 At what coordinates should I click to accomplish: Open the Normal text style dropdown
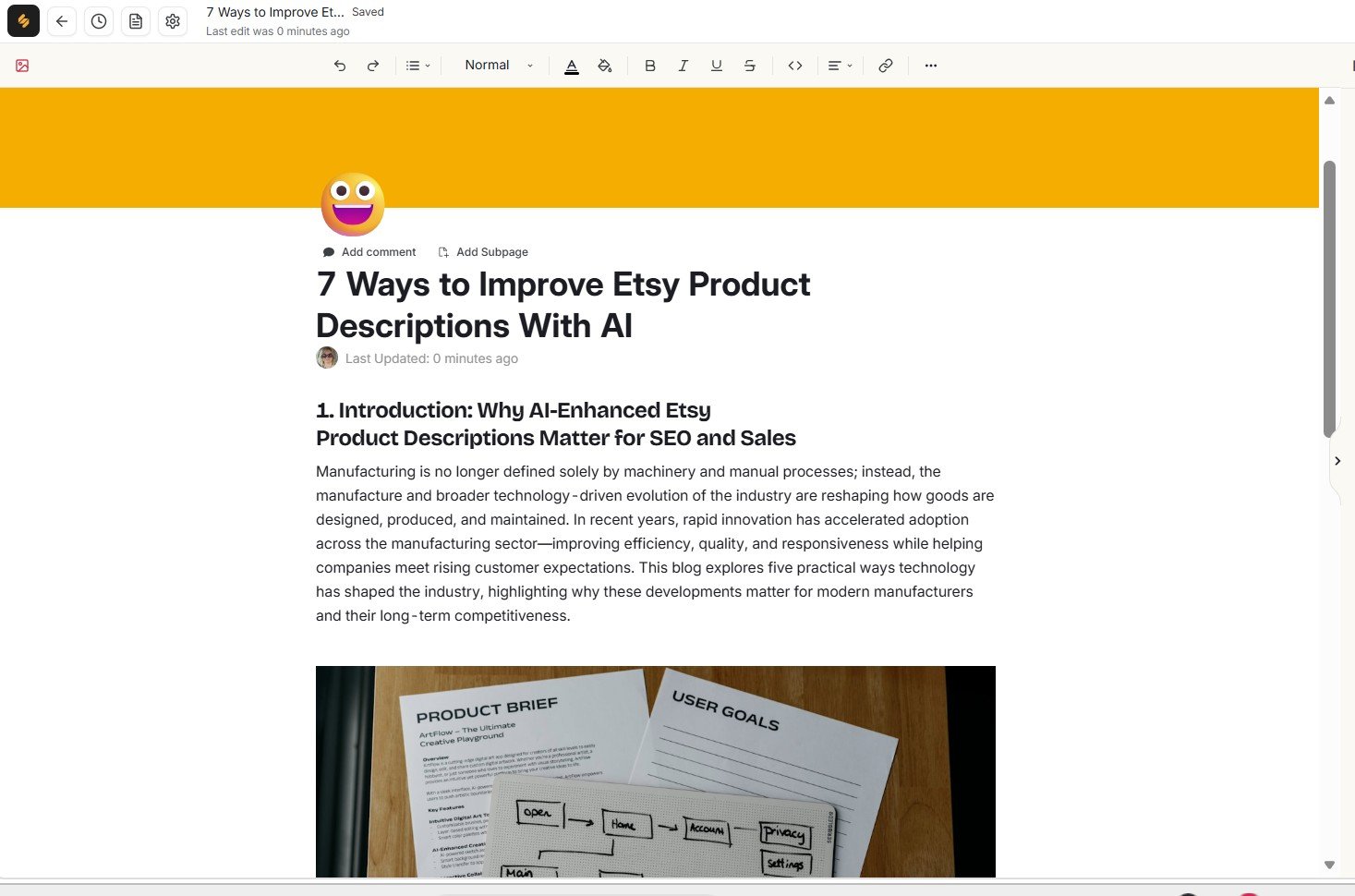[x=499, y=66]
